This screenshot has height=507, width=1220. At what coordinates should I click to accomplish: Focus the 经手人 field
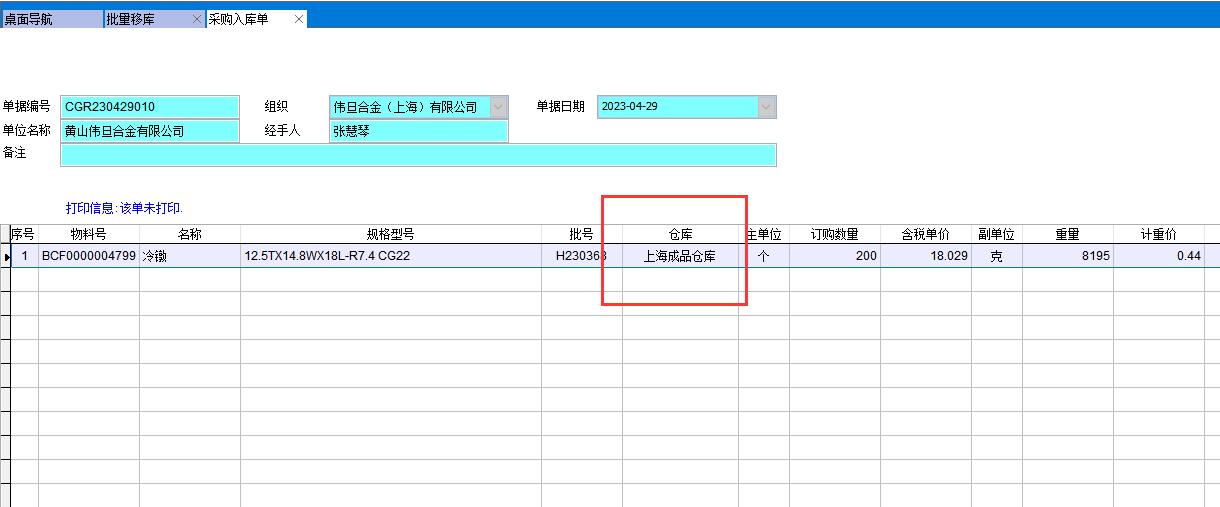click(418, 131)
